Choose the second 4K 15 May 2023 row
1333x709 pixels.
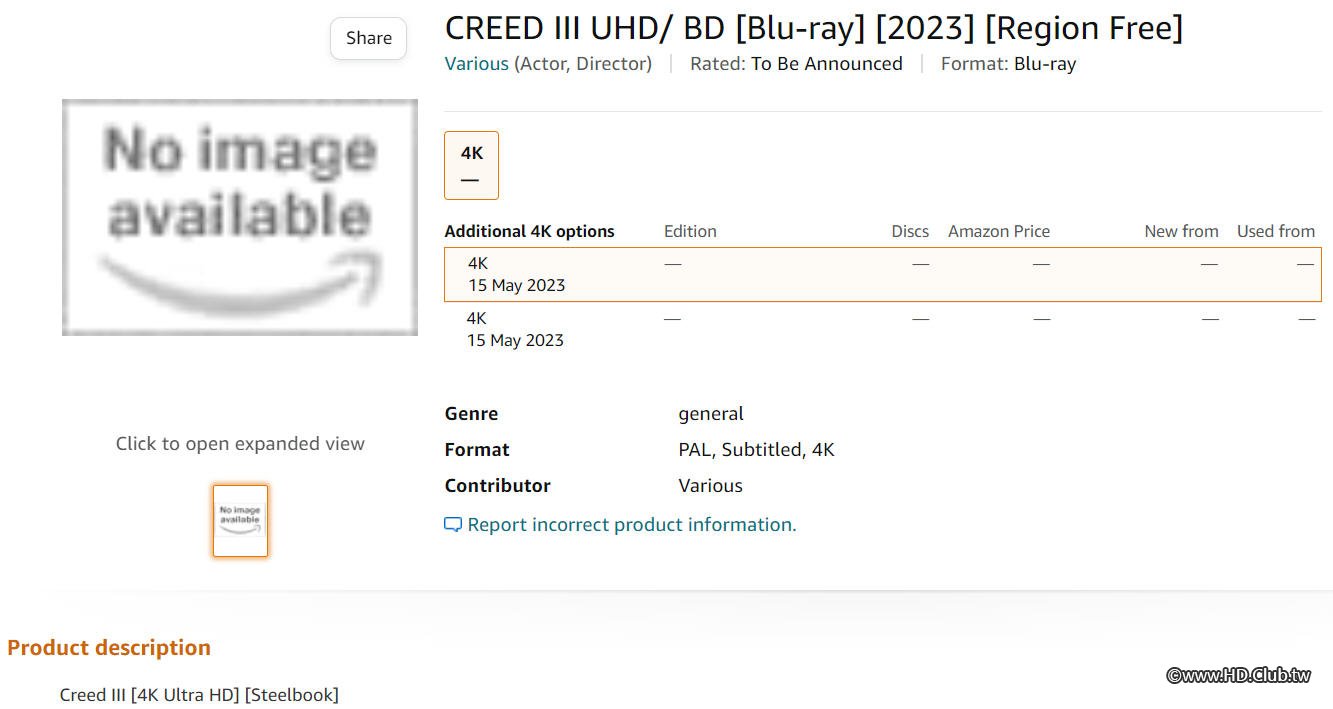(x=883, y=329)
